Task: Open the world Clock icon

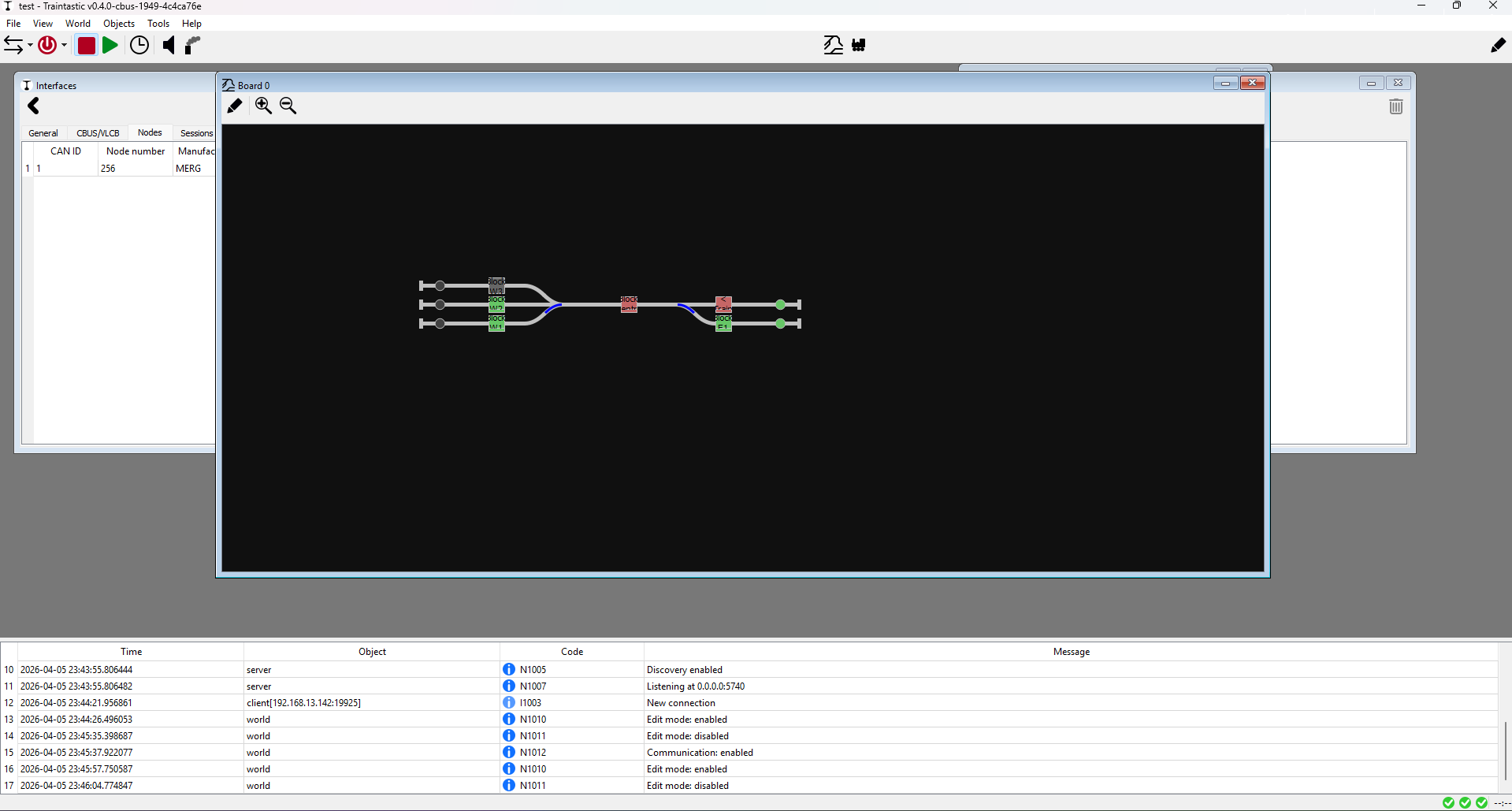Action: point(139,46)
